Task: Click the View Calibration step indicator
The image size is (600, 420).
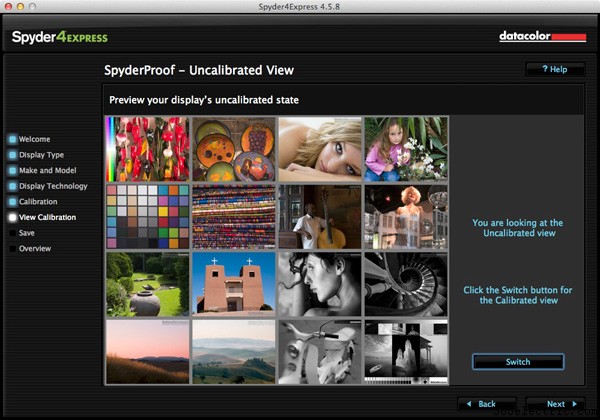Action: coord(12,217)
